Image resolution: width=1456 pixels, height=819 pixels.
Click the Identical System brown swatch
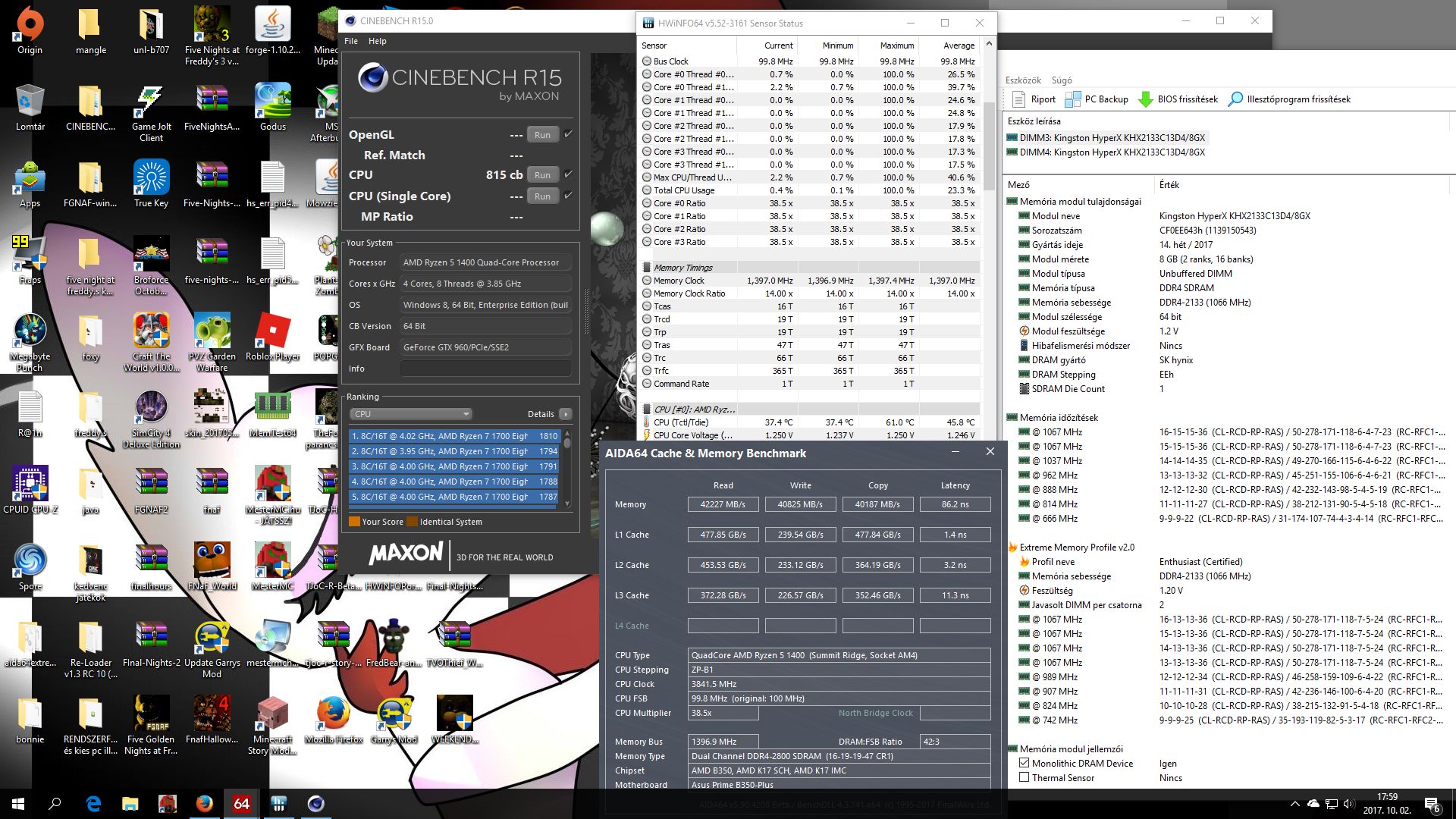pyautogui.click(x=413, y=522)
